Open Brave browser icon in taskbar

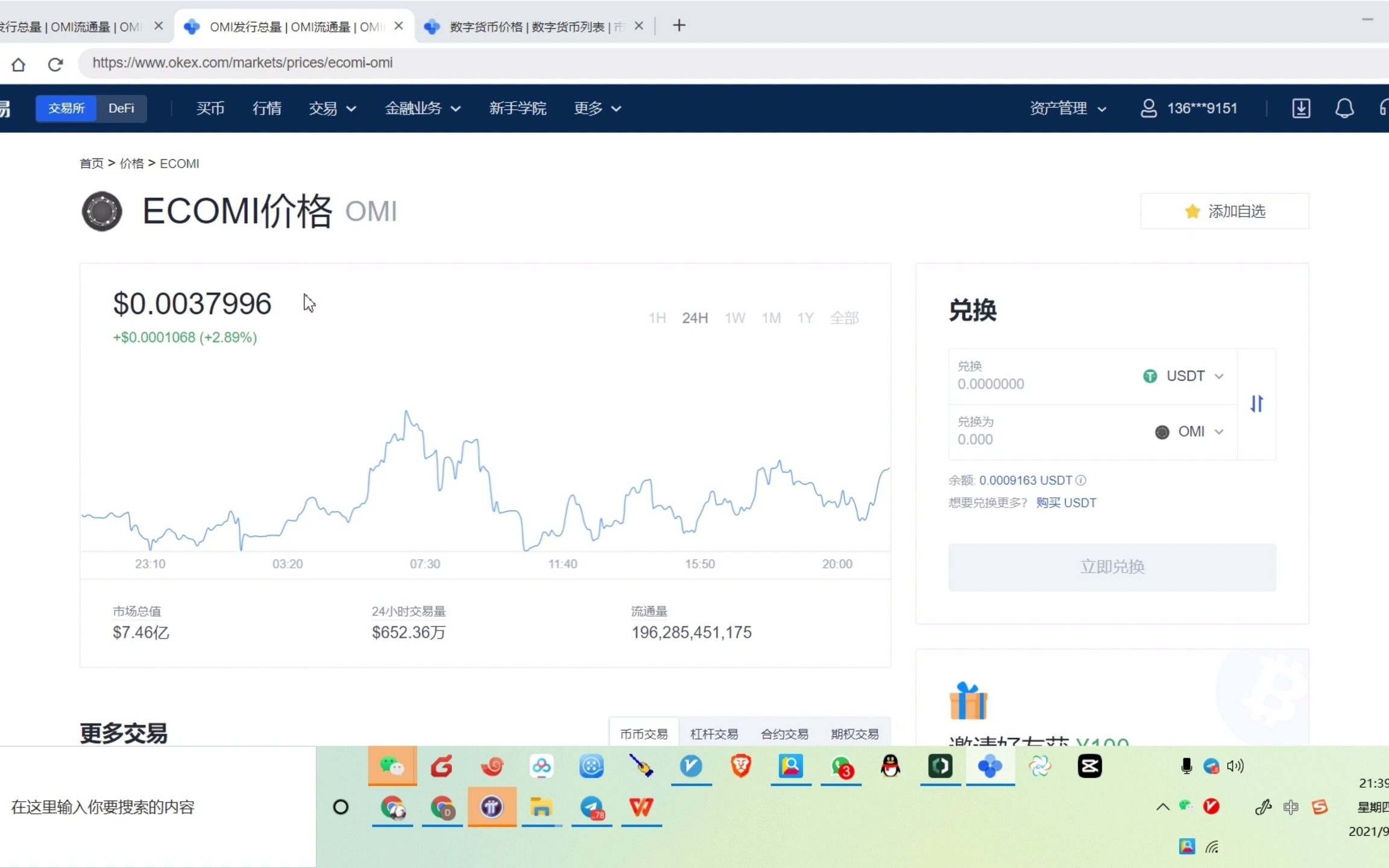click(x=741, y=766)
